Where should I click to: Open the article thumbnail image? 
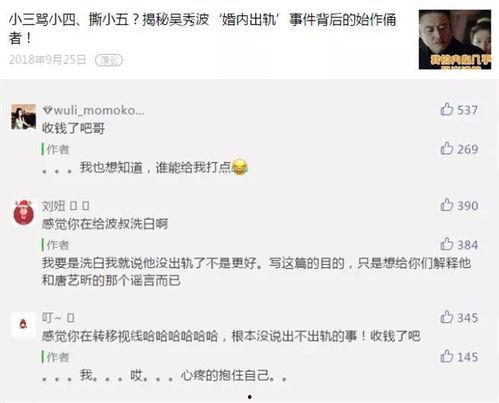(455, 40)
